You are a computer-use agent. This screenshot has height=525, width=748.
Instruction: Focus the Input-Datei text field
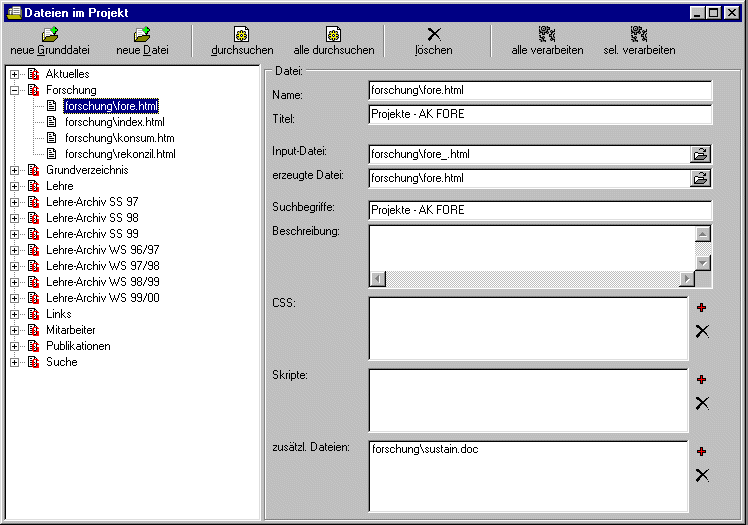click(530, 154)
